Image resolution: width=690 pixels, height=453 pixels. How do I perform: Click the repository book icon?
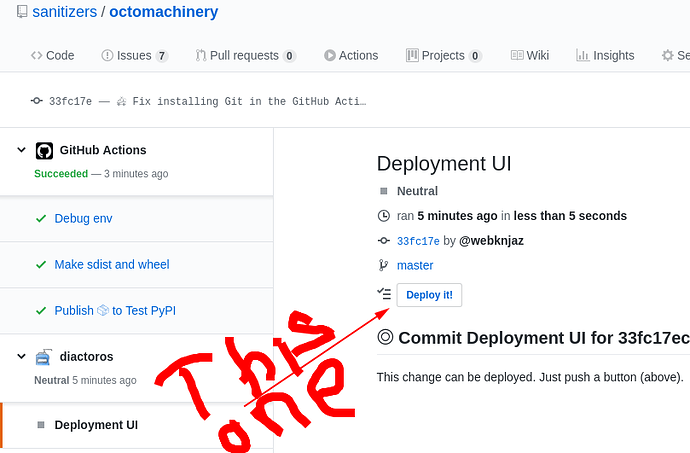[22, 12]
